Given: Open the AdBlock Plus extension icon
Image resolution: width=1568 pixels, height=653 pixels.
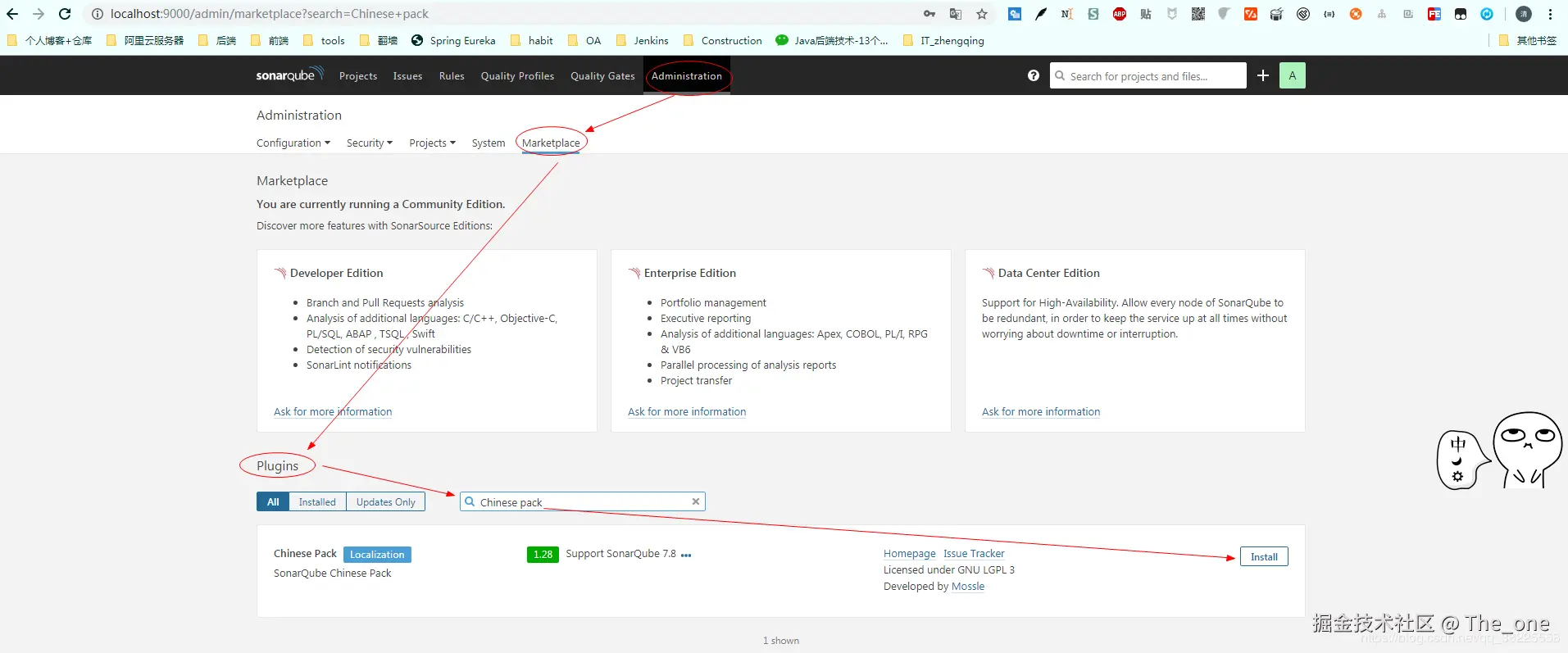Looking at the screenshot, I should 1120,14.
